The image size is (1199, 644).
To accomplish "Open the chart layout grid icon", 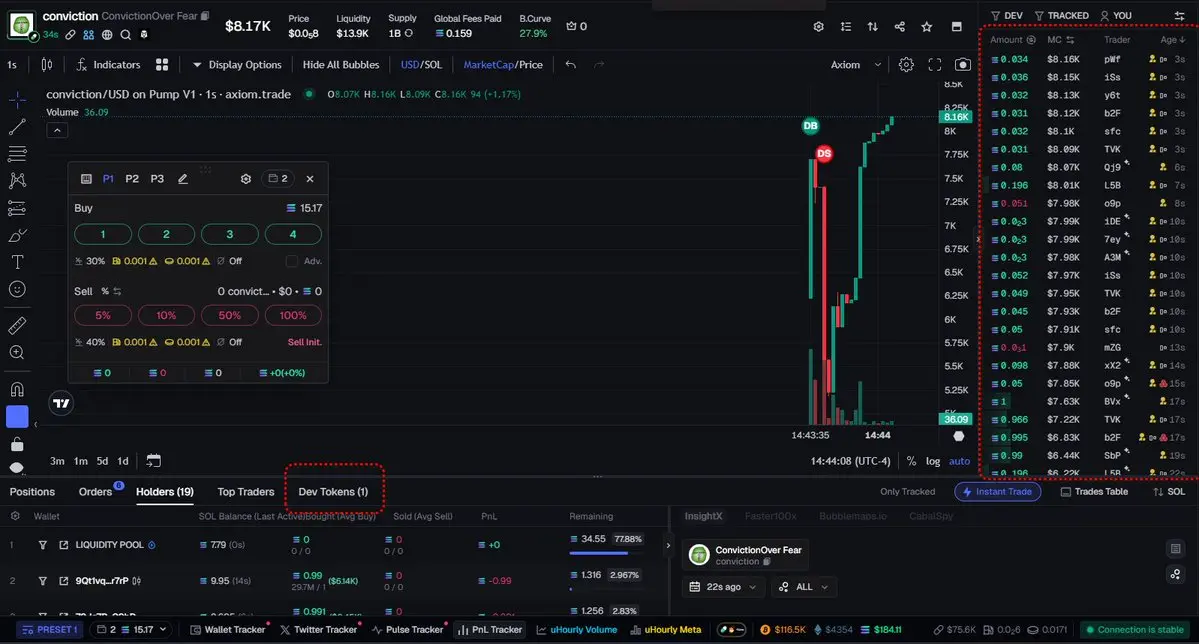I will [162, 65].
